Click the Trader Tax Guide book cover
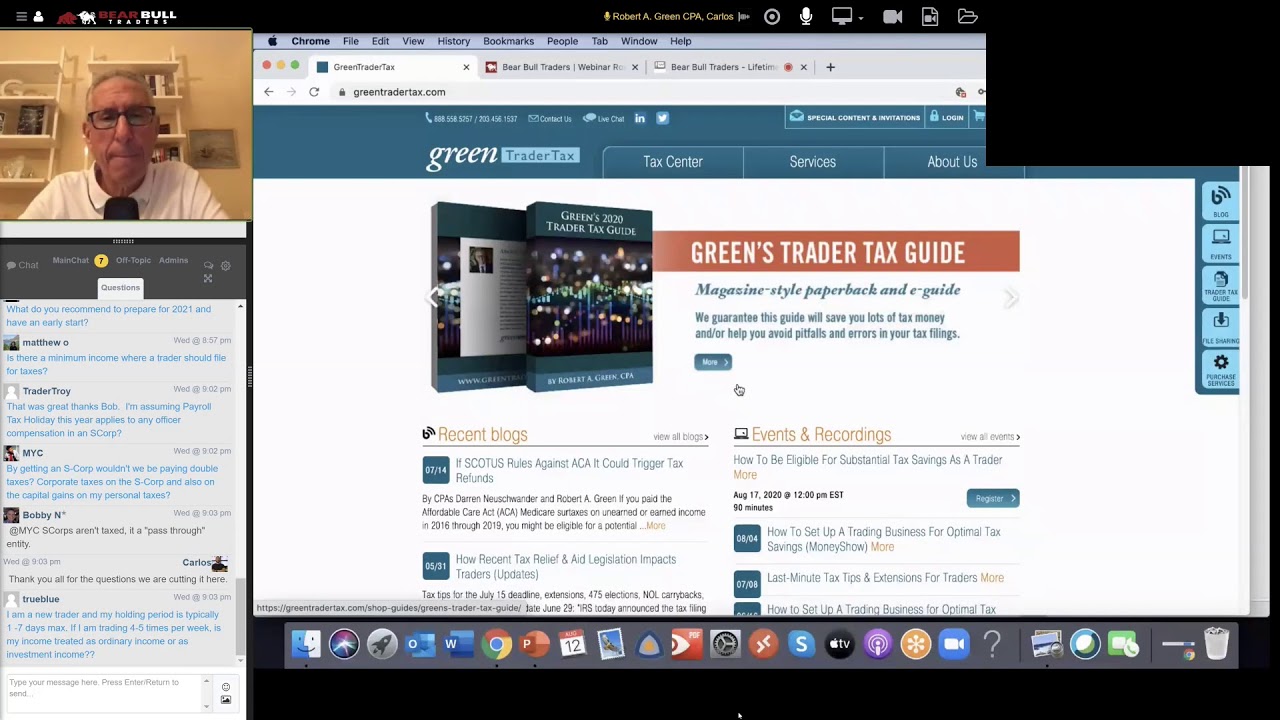Screen dimensions: 1280x720 click(541, 296)
